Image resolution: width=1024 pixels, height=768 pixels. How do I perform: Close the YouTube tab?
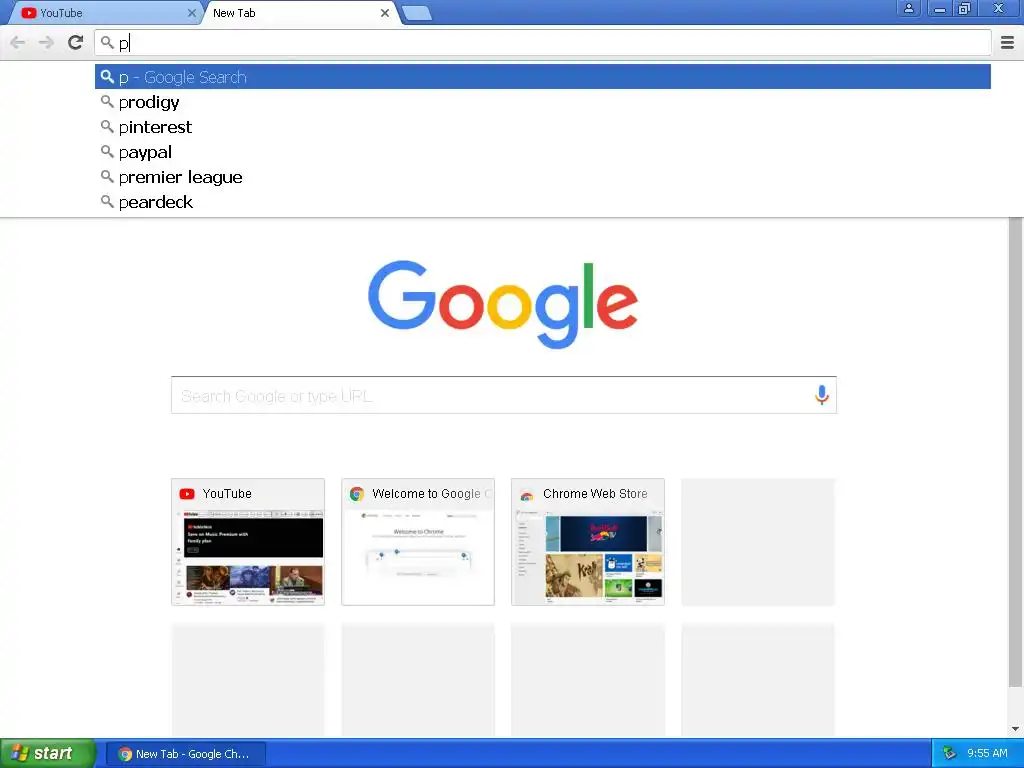191,13
